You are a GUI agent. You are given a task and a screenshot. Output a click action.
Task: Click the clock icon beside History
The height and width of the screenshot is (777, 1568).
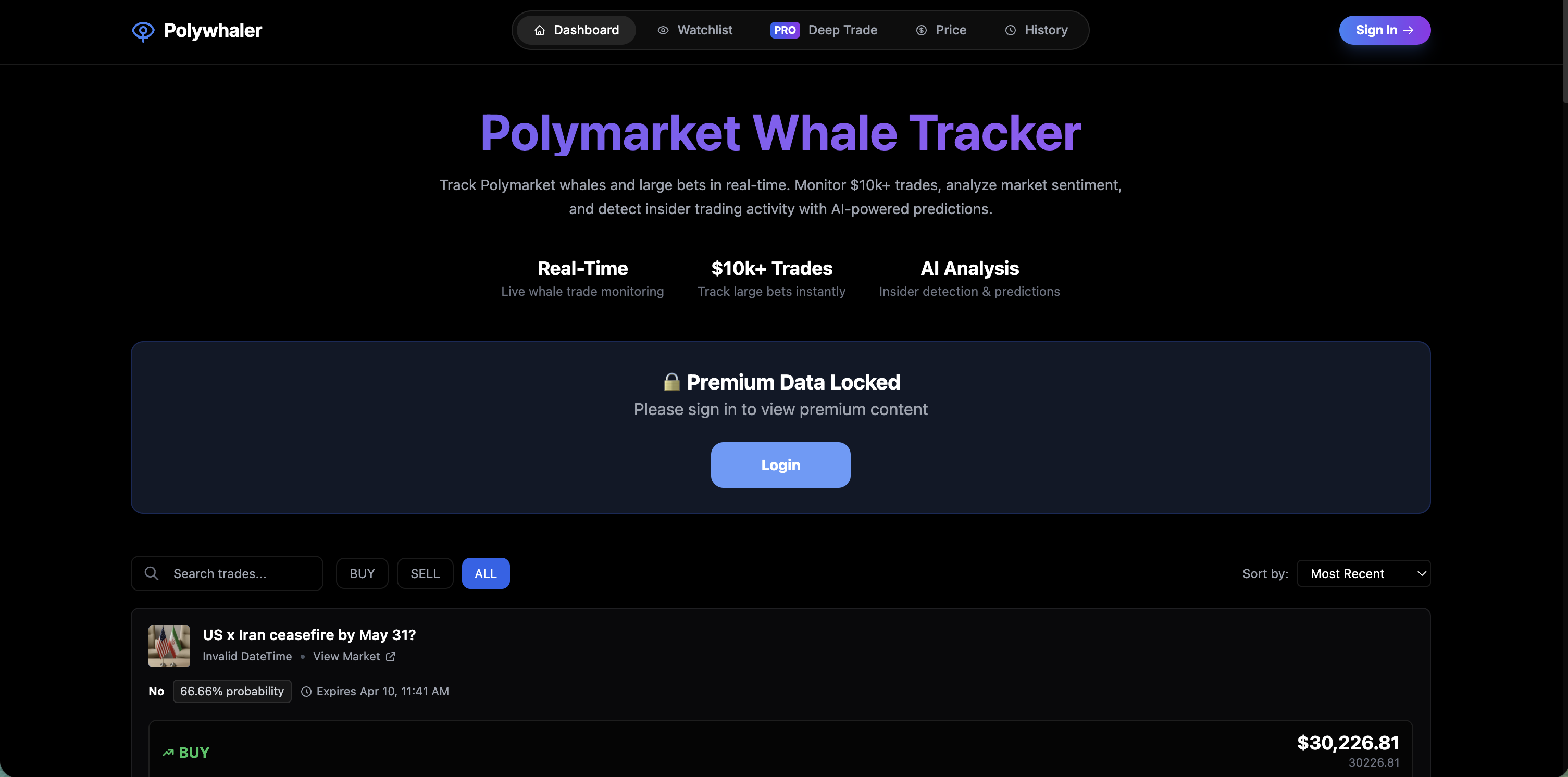click(x=1011, y=30)
